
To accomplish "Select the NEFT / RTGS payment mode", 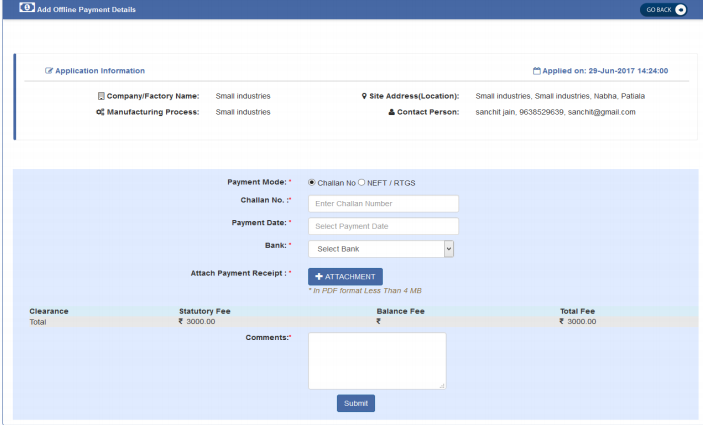I will pyautogui.click(x=362, y=182).
